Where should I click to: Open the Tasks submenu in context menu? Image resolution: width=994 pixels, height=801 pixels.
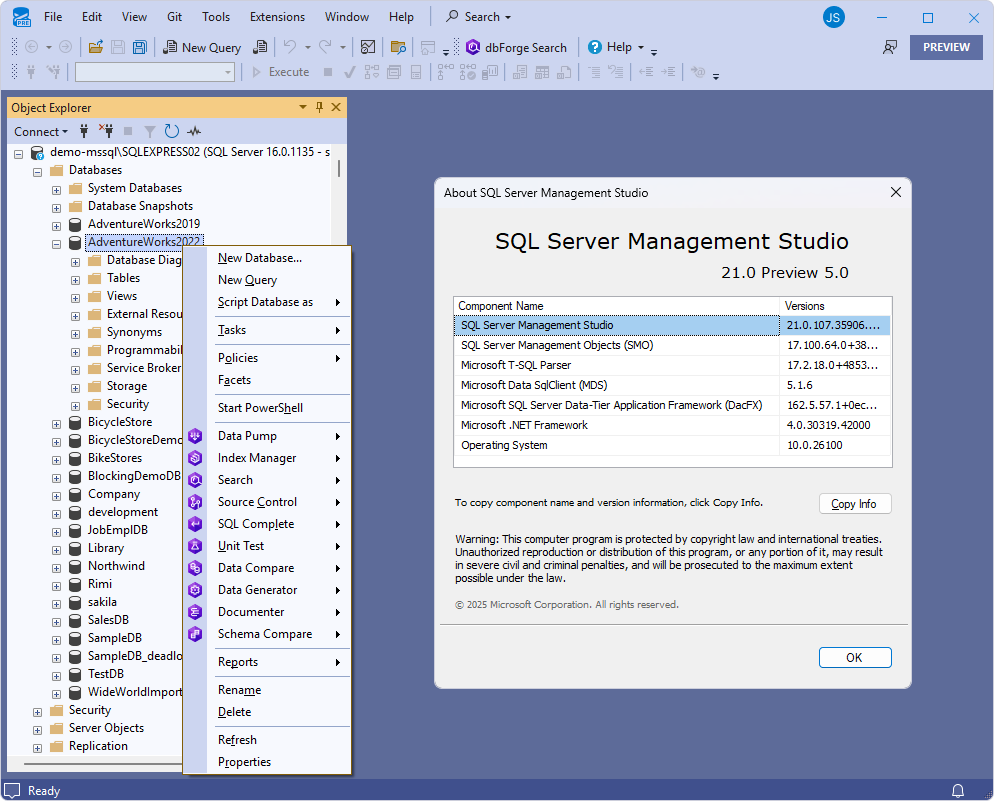[x=232, y=330]
